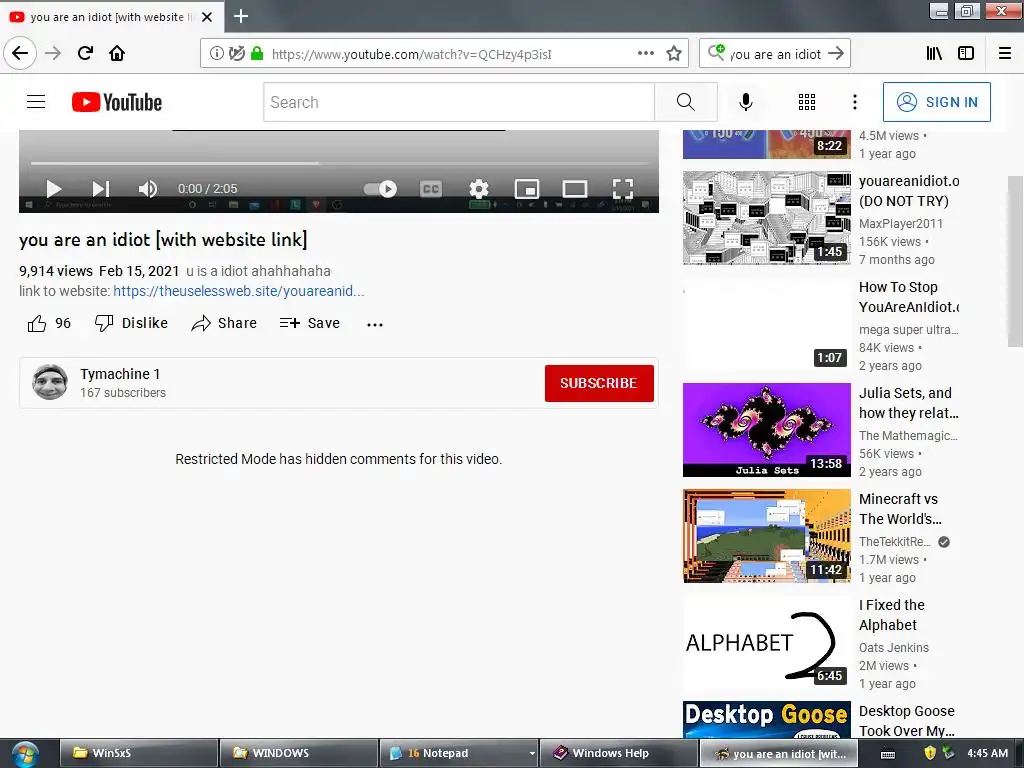This screenshot has height=768, width=1024.
Task: Open the Tymachine 1 channel name
Action: pyautogui.click(x=120, y=374)
